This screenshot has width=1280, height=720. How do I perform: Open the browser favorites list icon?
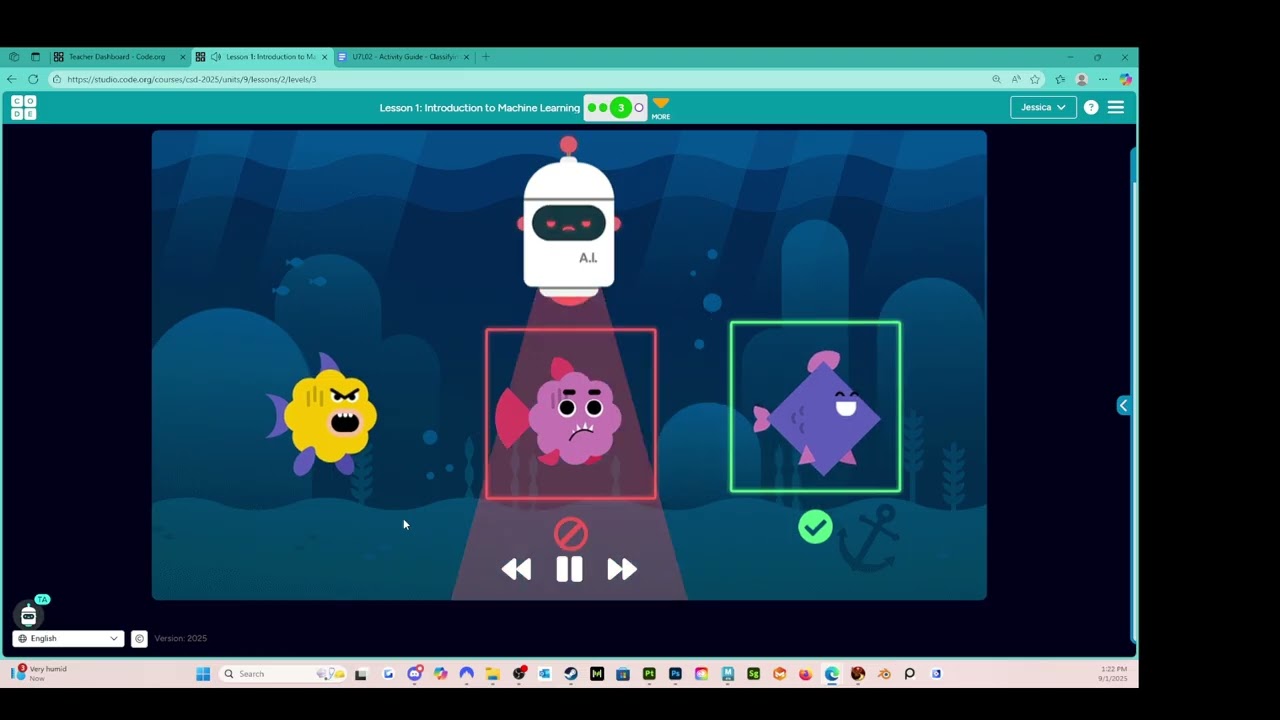click(x=1060, y=79)
